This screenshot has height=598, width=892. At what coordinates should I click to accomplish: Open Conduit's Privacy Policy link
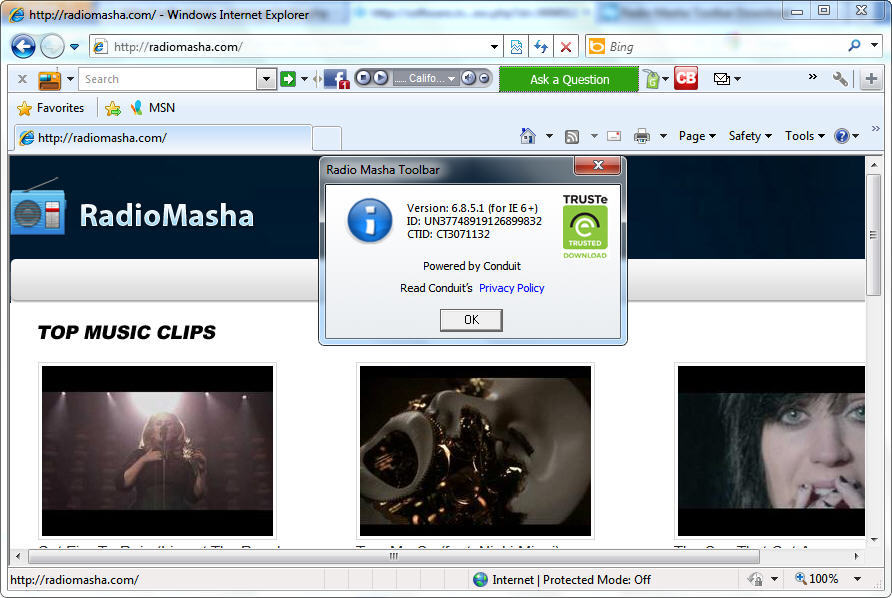click(x=511, y=288)
